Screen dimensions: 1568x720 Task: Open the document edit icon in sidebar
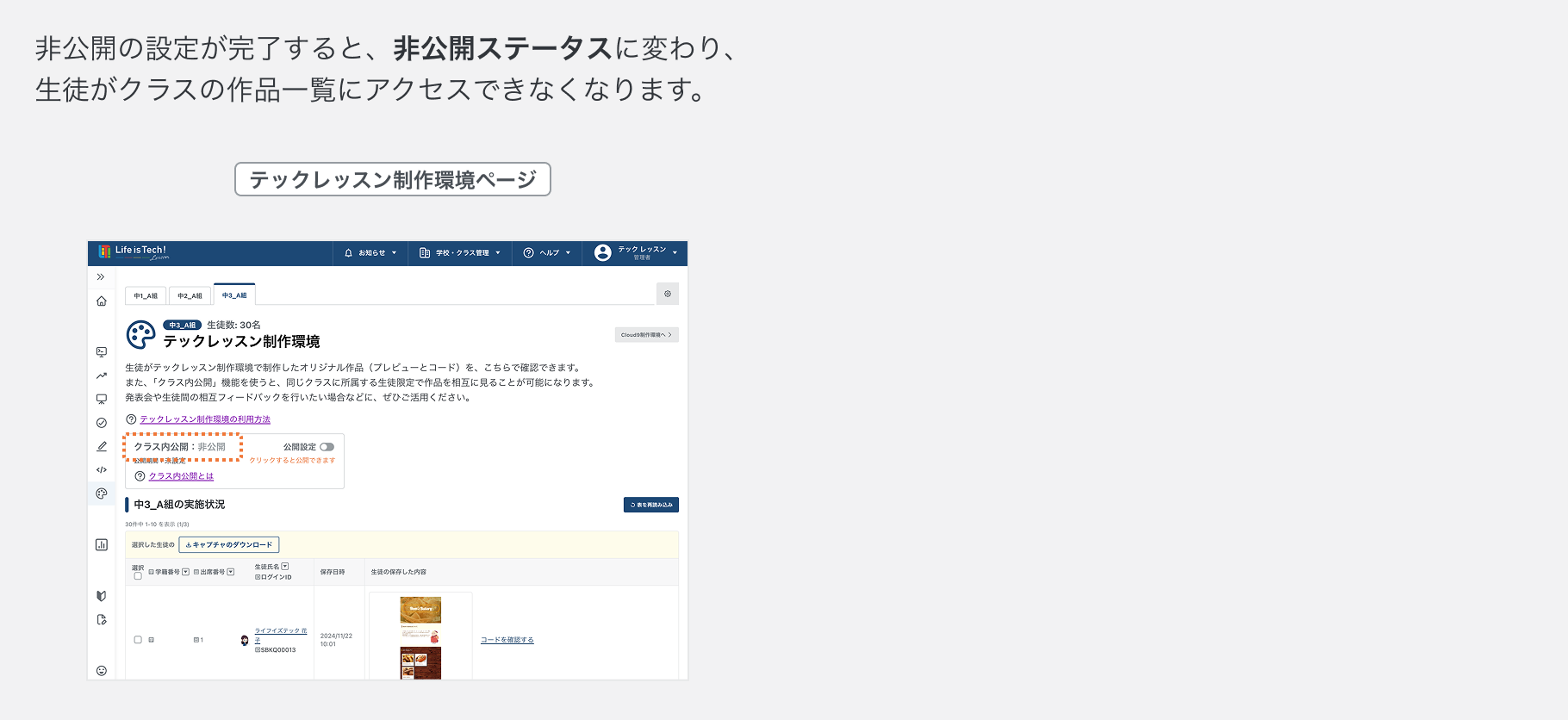click(102, 619)
